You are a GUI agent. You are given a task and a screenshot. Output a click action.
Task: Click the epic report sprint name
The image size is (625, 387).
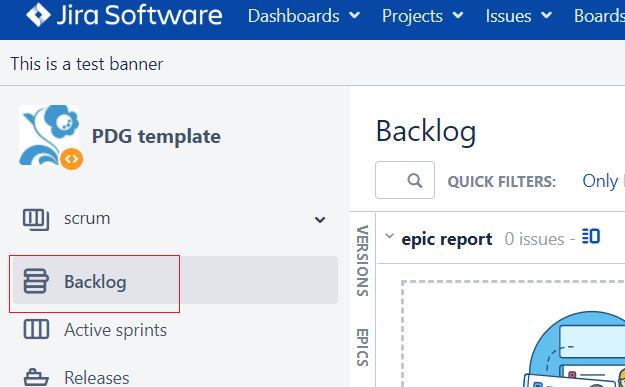coord(447,239)
